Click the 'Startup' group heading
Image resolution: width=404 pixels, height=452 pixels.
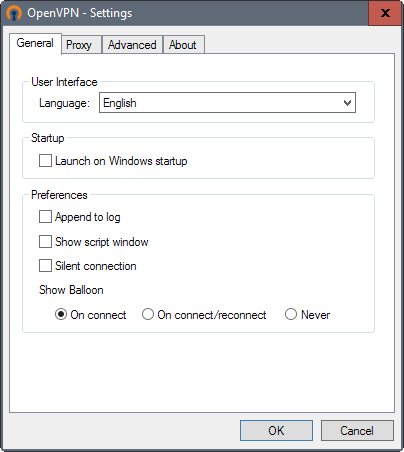click(x=48, y=138)
